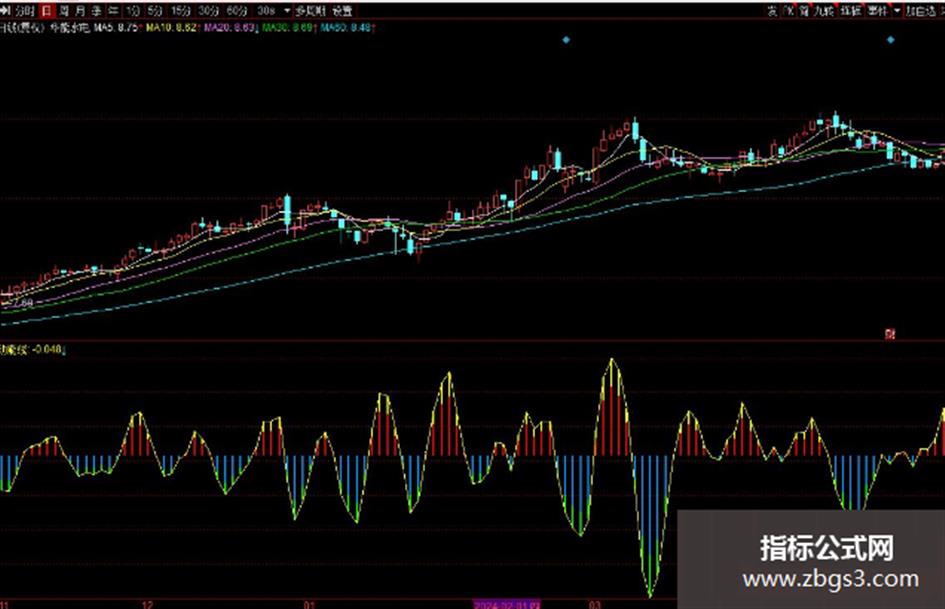This screenshot has height=609, width=945.
Task: Select the 60分 period
Action: tap(237, 10)
